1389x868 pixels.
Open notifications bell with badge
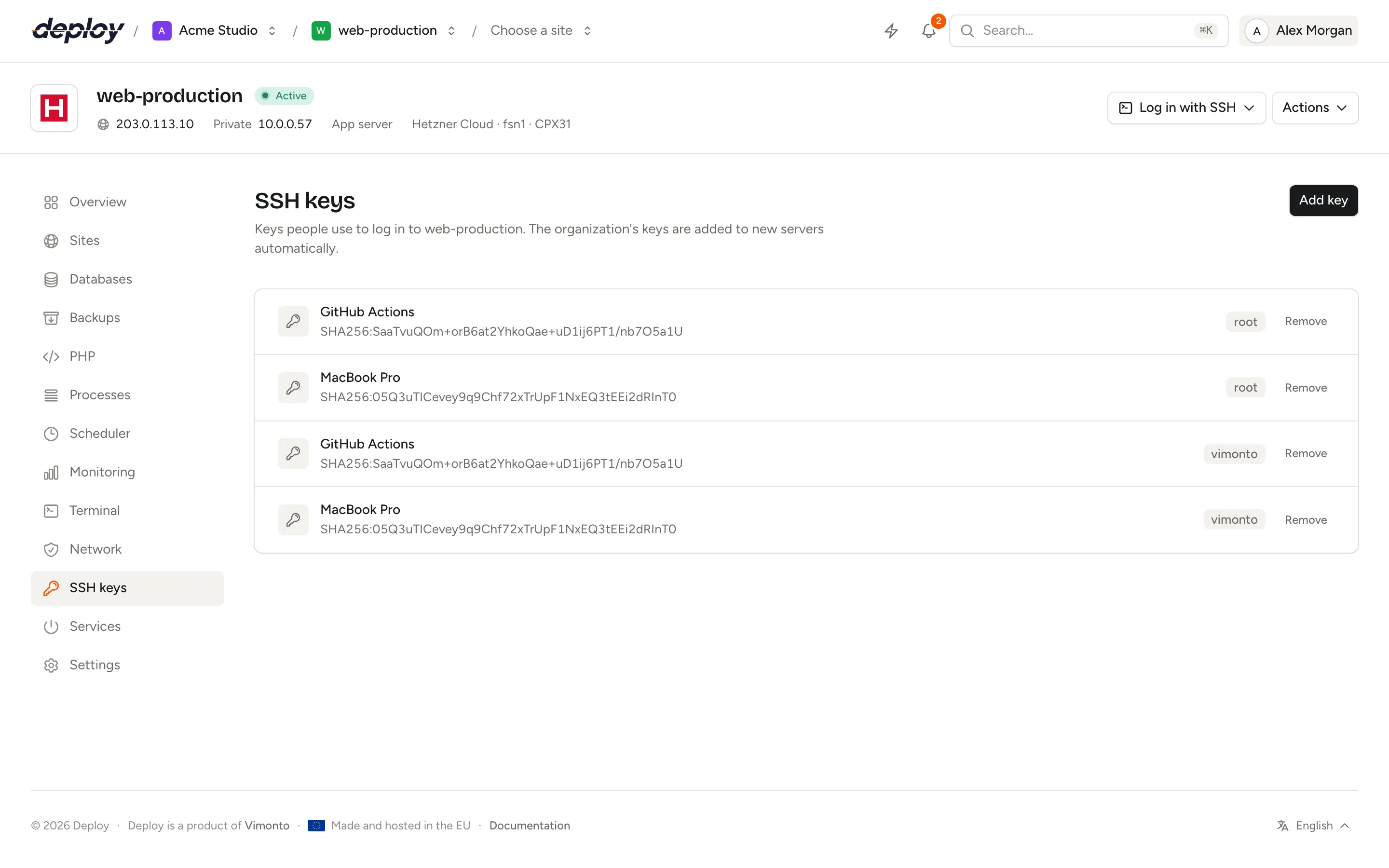(x=929, y=30)
